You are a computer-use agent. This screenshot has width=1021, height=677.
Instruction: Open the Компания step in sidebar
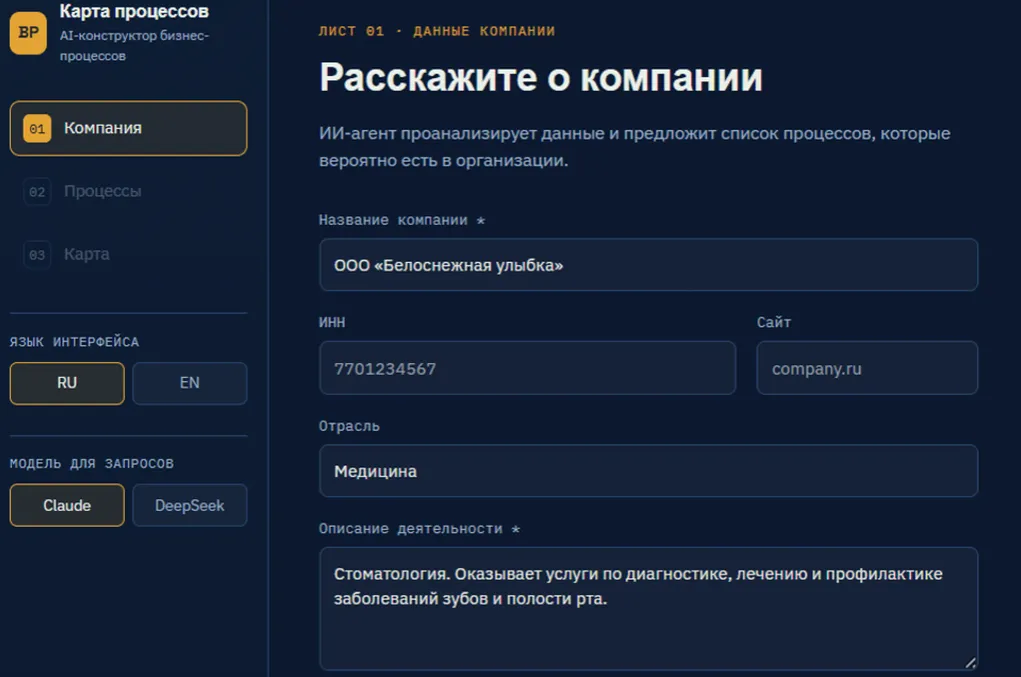click(128, 128)
